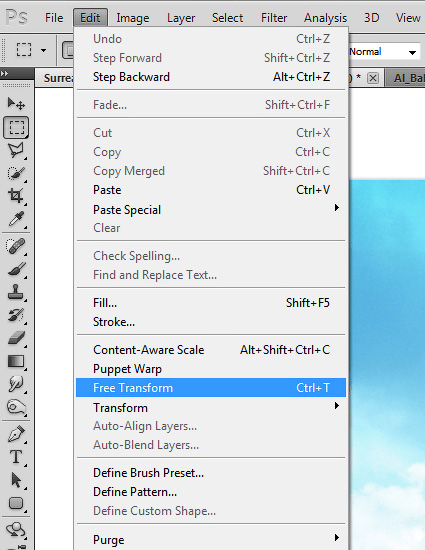
Task: Select the Quick Selection tool
Action: pyautogui.click(x=16, y=173)
